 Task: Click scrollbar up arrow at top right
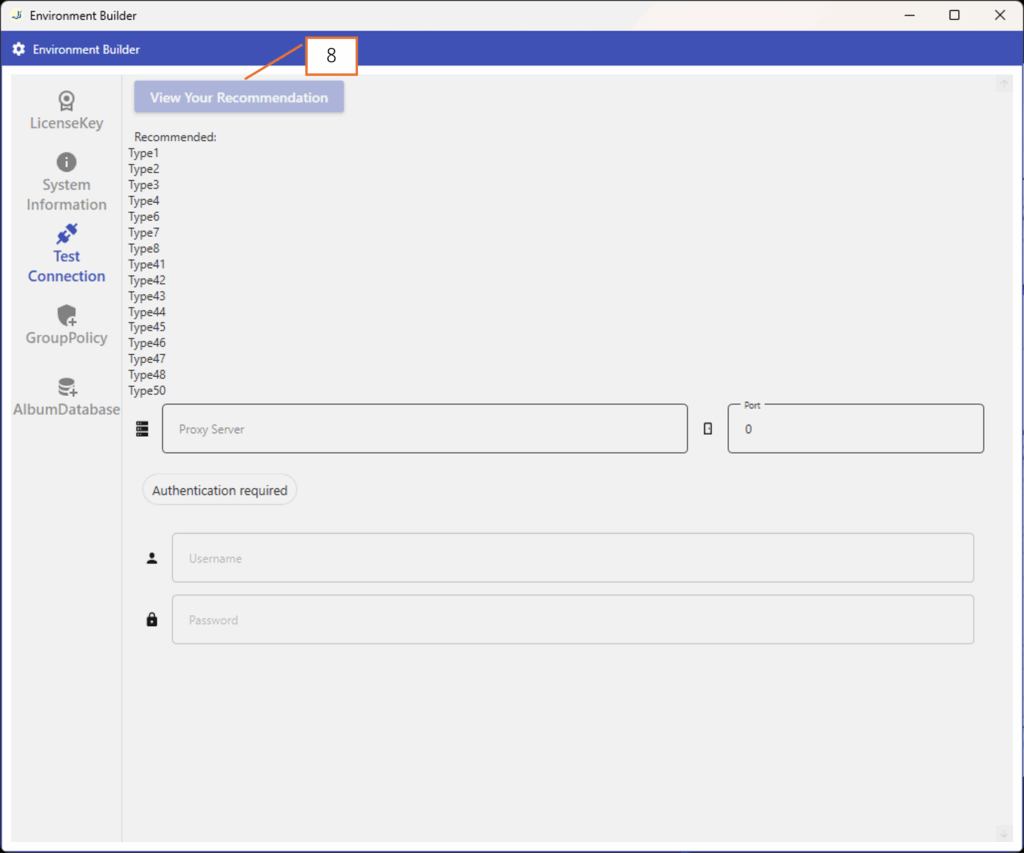[x=1004, y=85]
